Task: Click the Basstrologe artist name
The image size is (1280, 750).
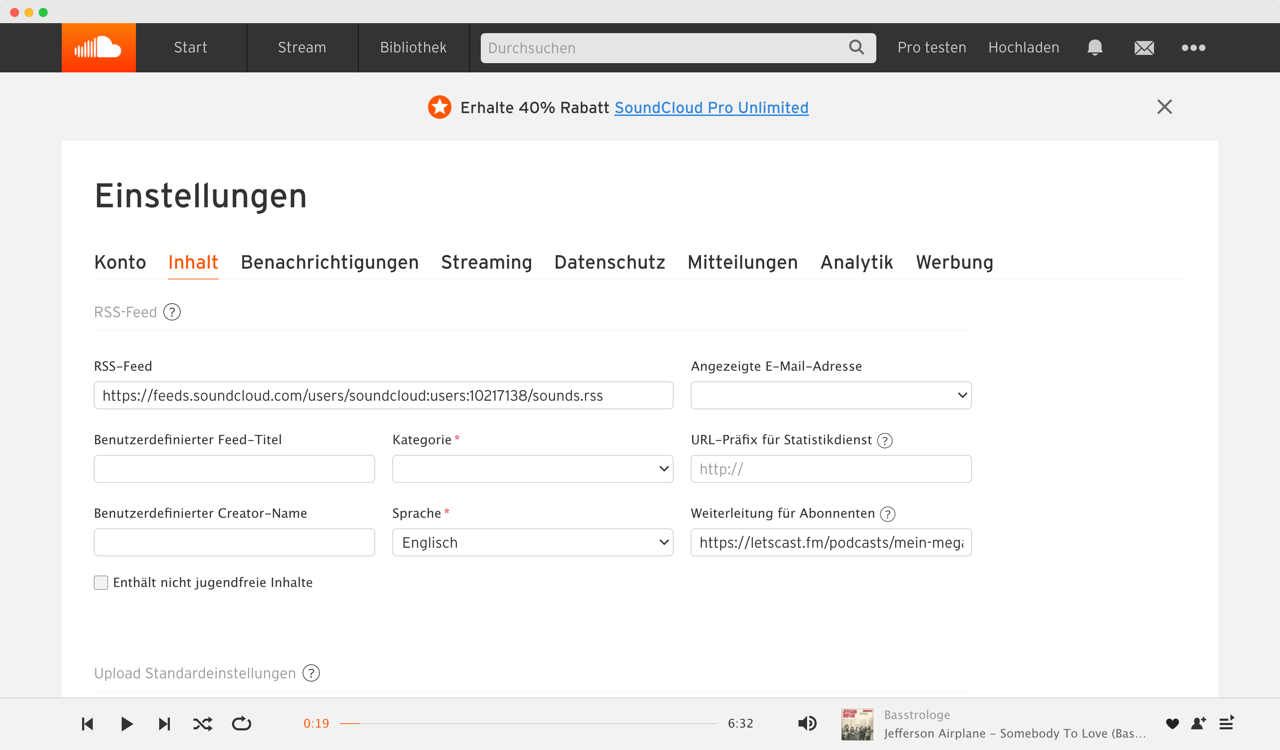Action: point(917,715)
